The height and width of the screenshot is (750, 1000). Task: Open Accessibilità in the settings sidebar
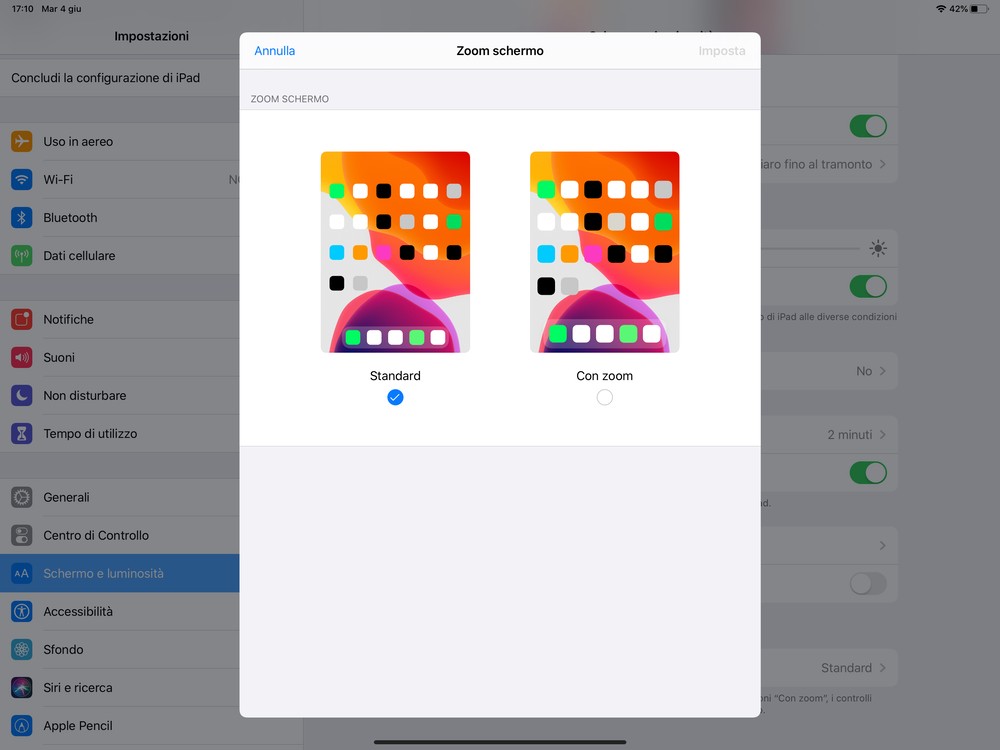[x=78, y=612]
